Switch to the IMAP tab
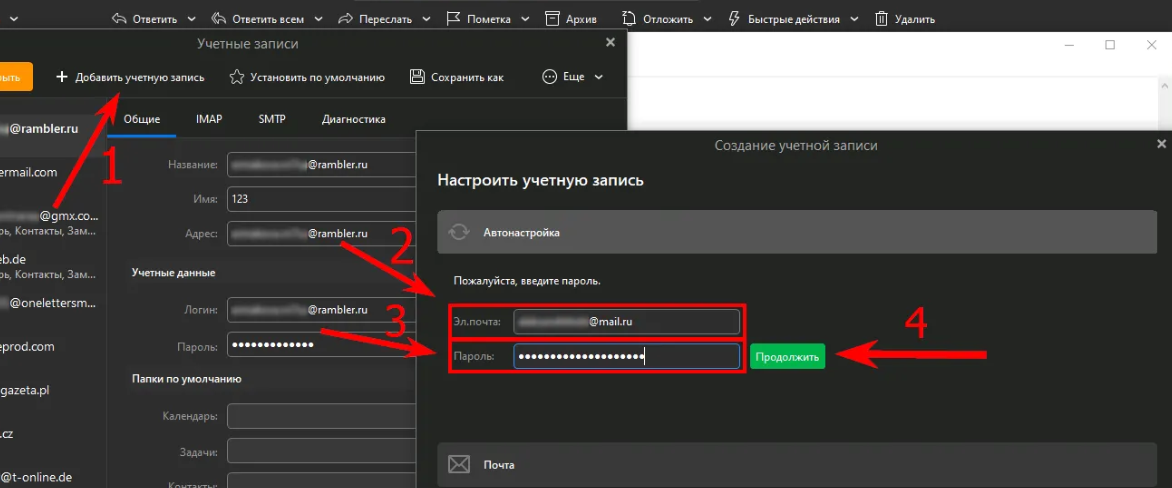 [x=209, y=119]
